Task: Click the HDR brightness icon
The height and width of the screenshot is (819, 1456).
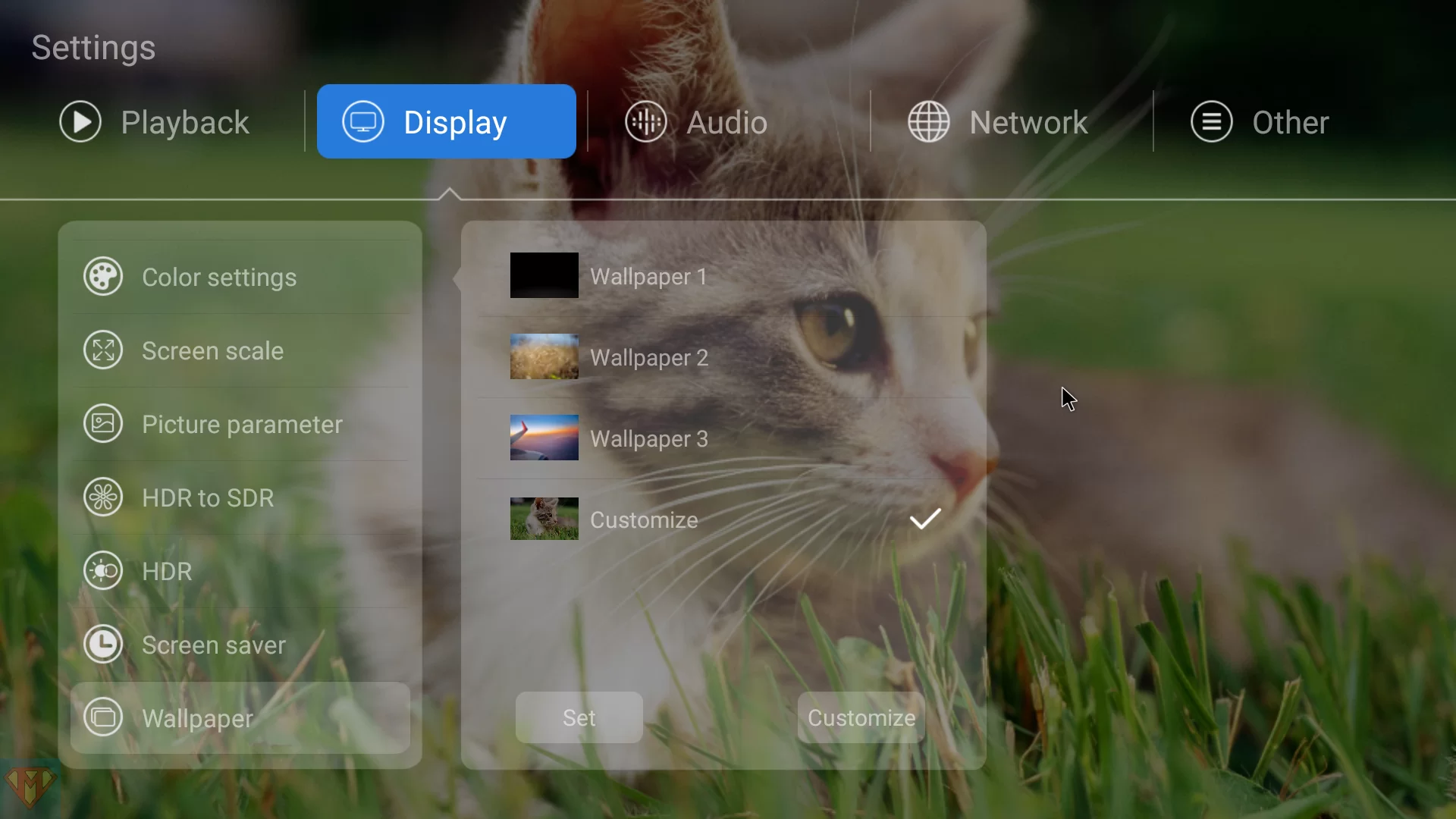Action: 103,571
